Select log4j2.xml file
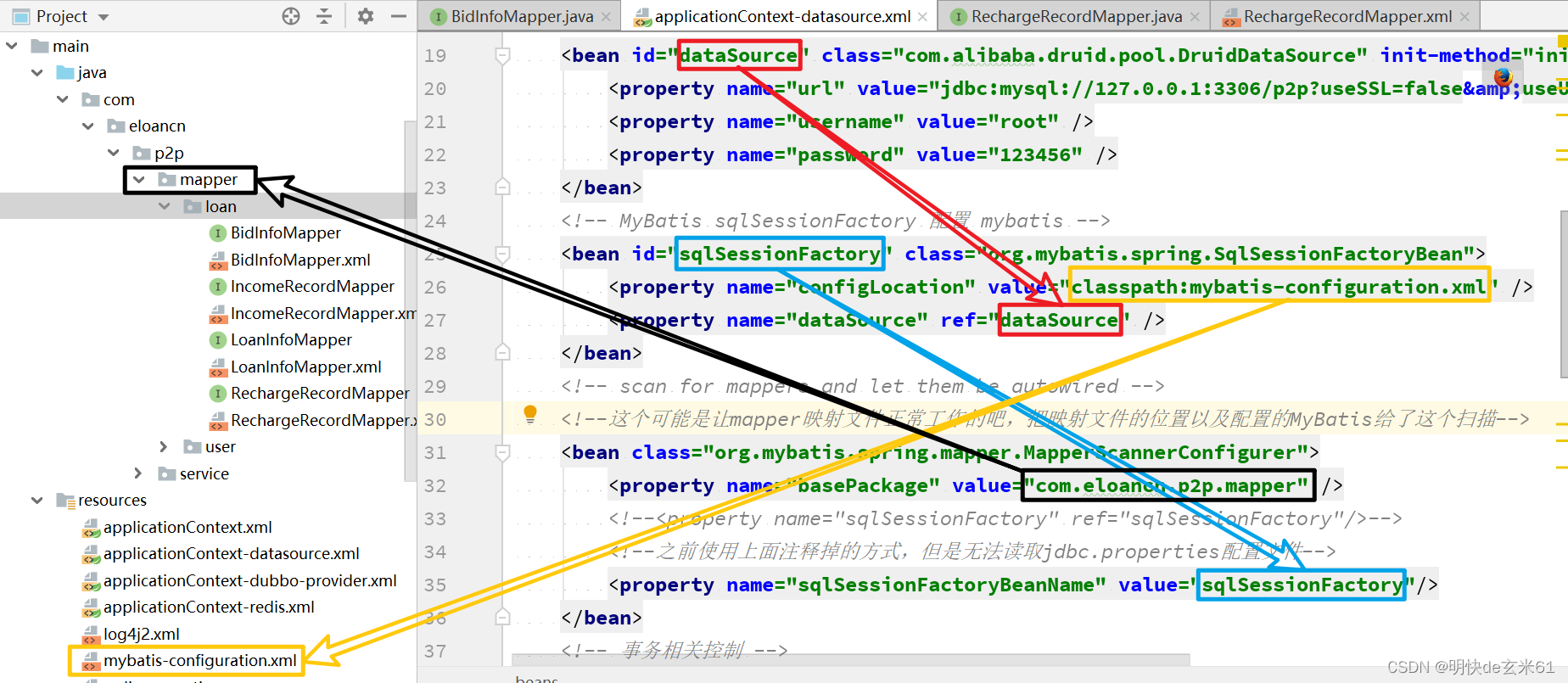This screenshot has width=1568, height=683. coord(141,635)
